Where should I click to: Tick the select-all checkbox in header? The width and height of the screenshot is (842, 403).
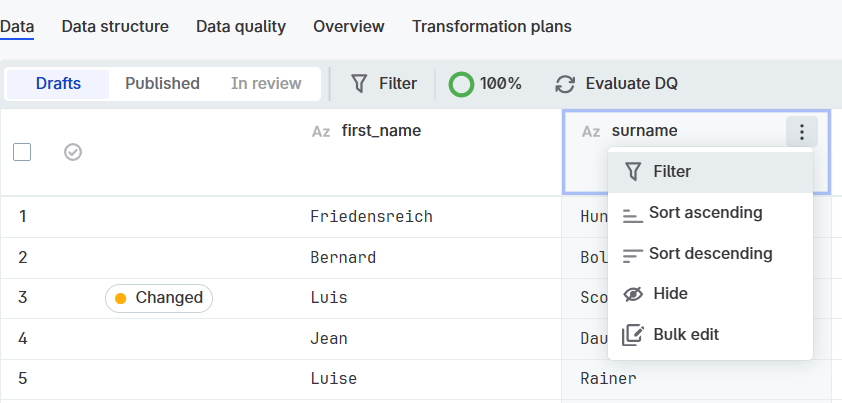(22, 153)
